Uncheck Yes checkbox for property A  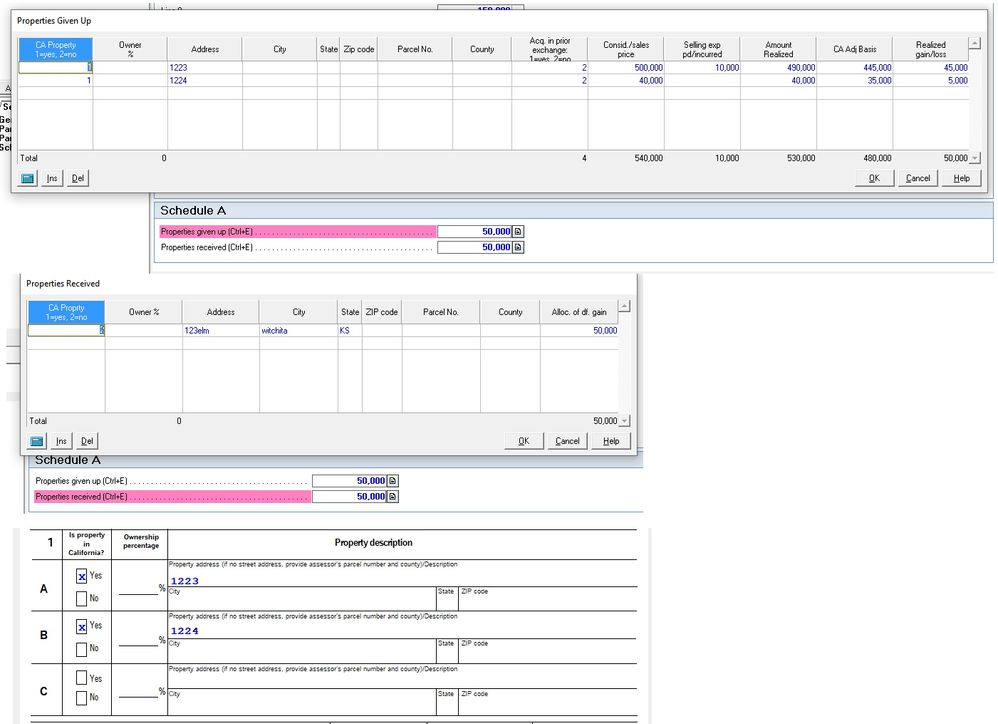click(82, 577)
